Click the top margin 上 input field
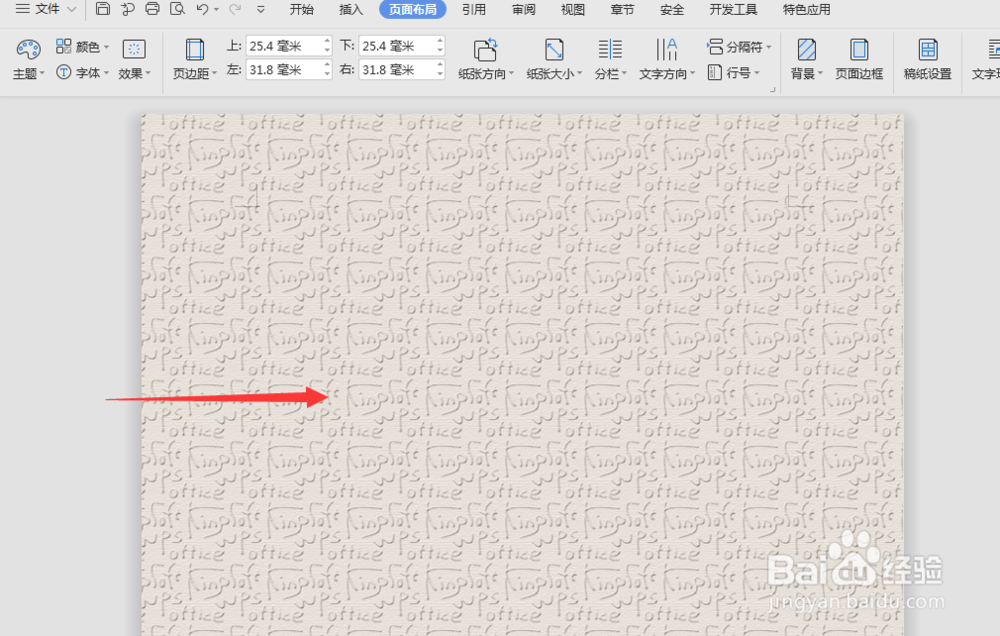The height and width of the screenshot is (636, 1000). pos(285,46)
